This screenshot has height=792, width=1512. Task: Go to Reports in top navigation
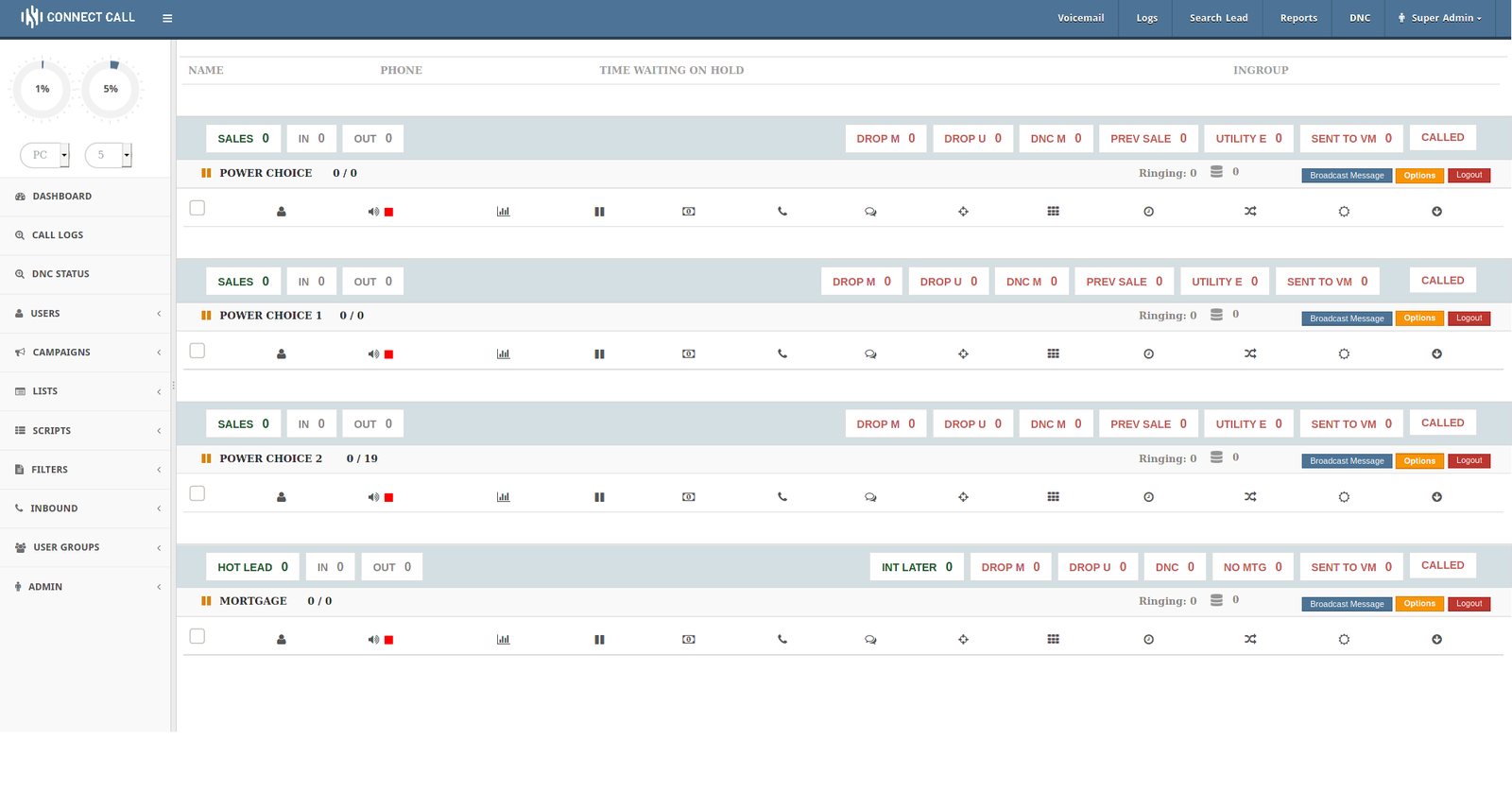pos(1298,18)
